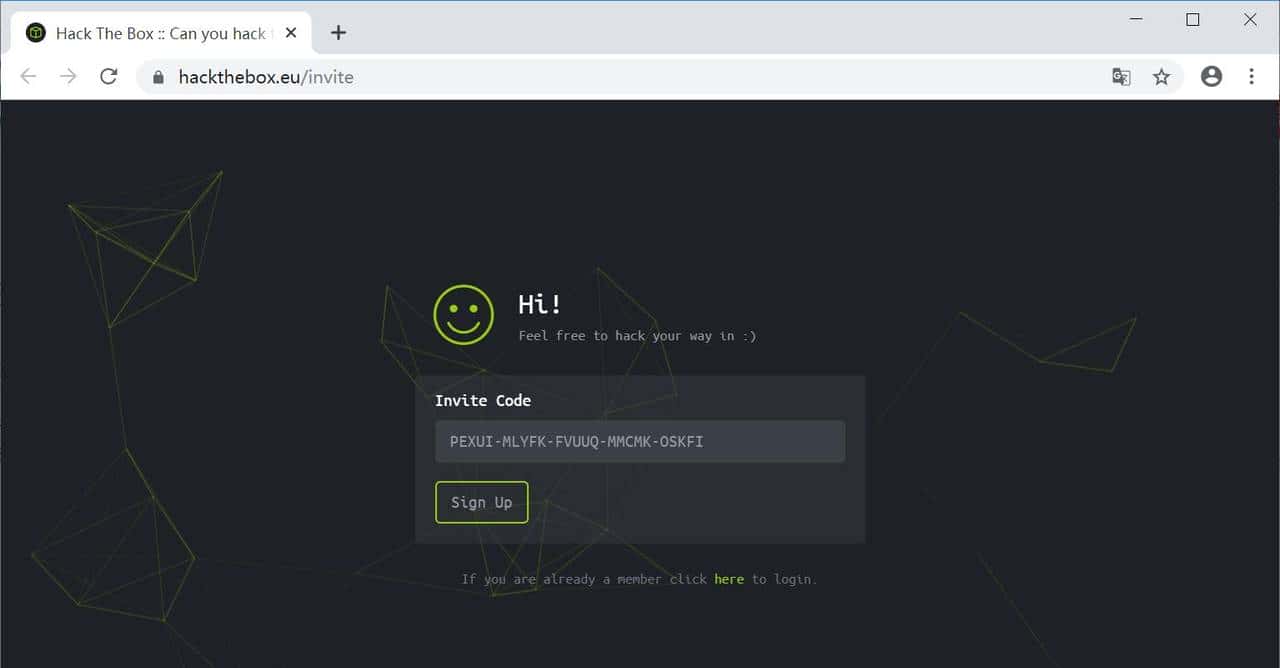Screen dimensions: 1280x668
Task: Click the forward navigation arrow icon
Action: [x=67, y=76]
